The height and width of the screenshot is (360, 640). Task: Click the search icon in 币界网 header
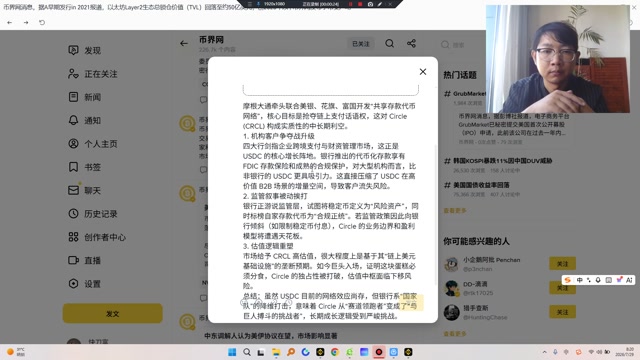[389, 43]
